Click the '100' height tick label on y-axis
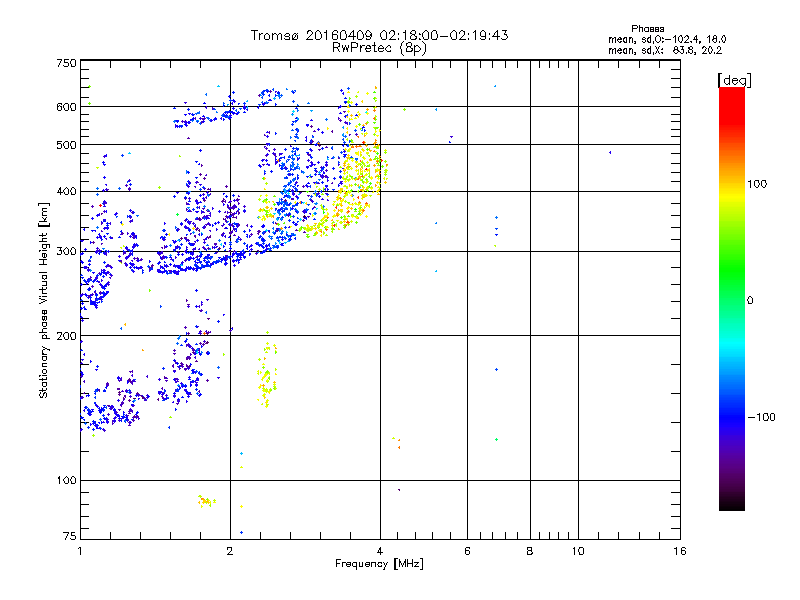Viewport: 800px width, 600px height. click(66, 480)
